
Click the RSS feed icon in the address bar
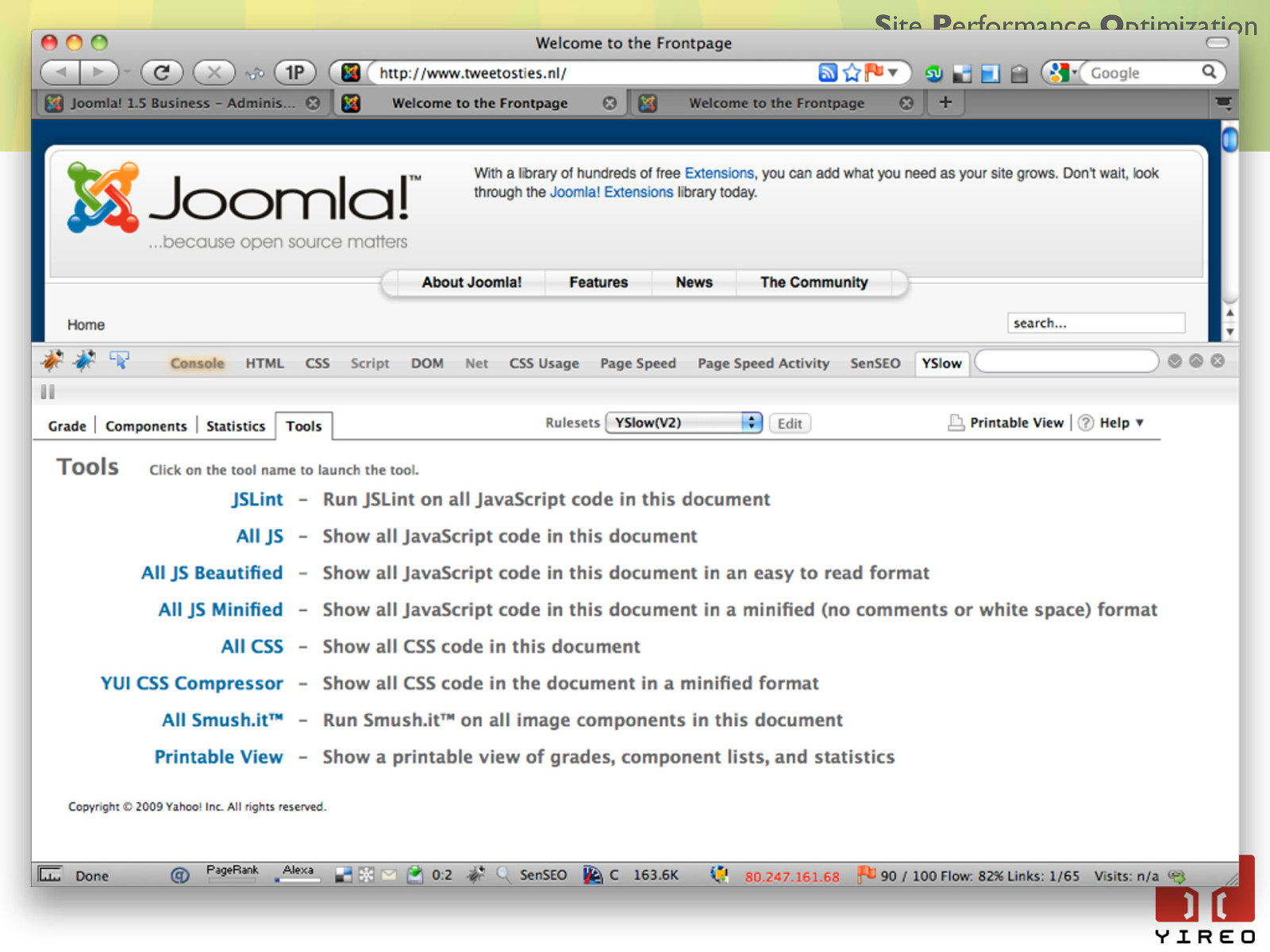[x=827, y=73]
